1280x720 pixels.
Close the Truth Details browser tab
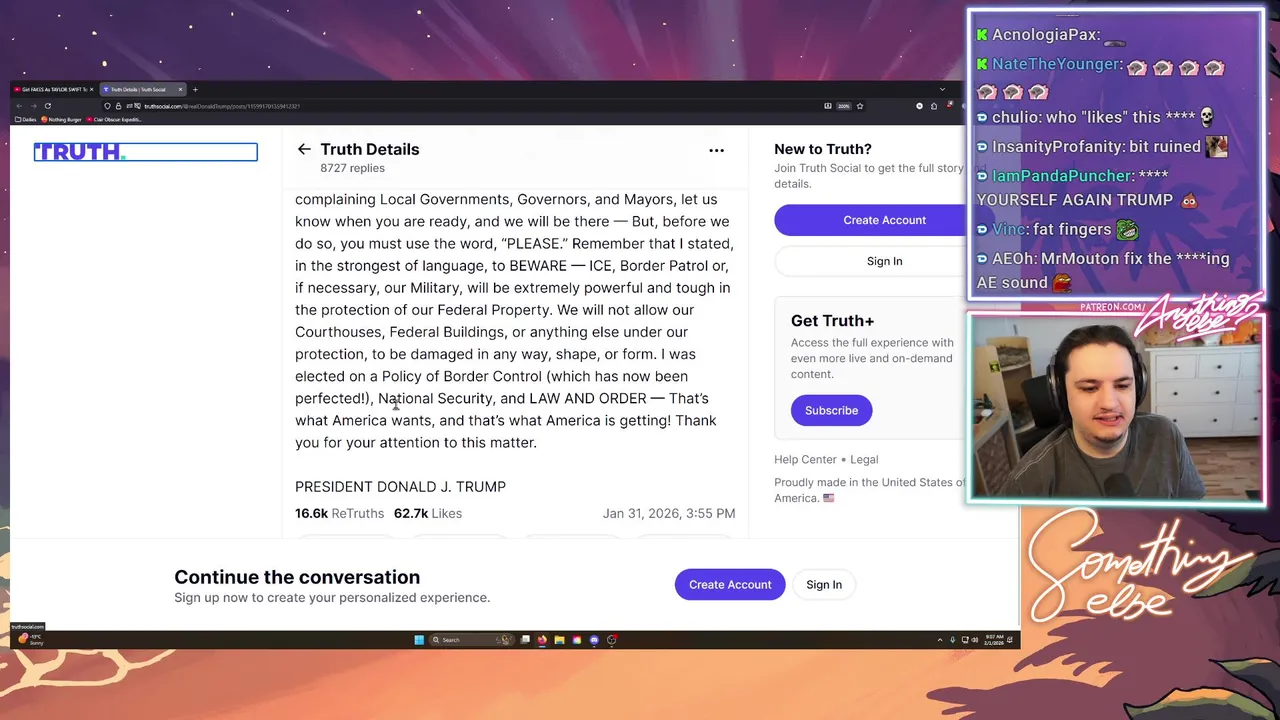point(180,89)
